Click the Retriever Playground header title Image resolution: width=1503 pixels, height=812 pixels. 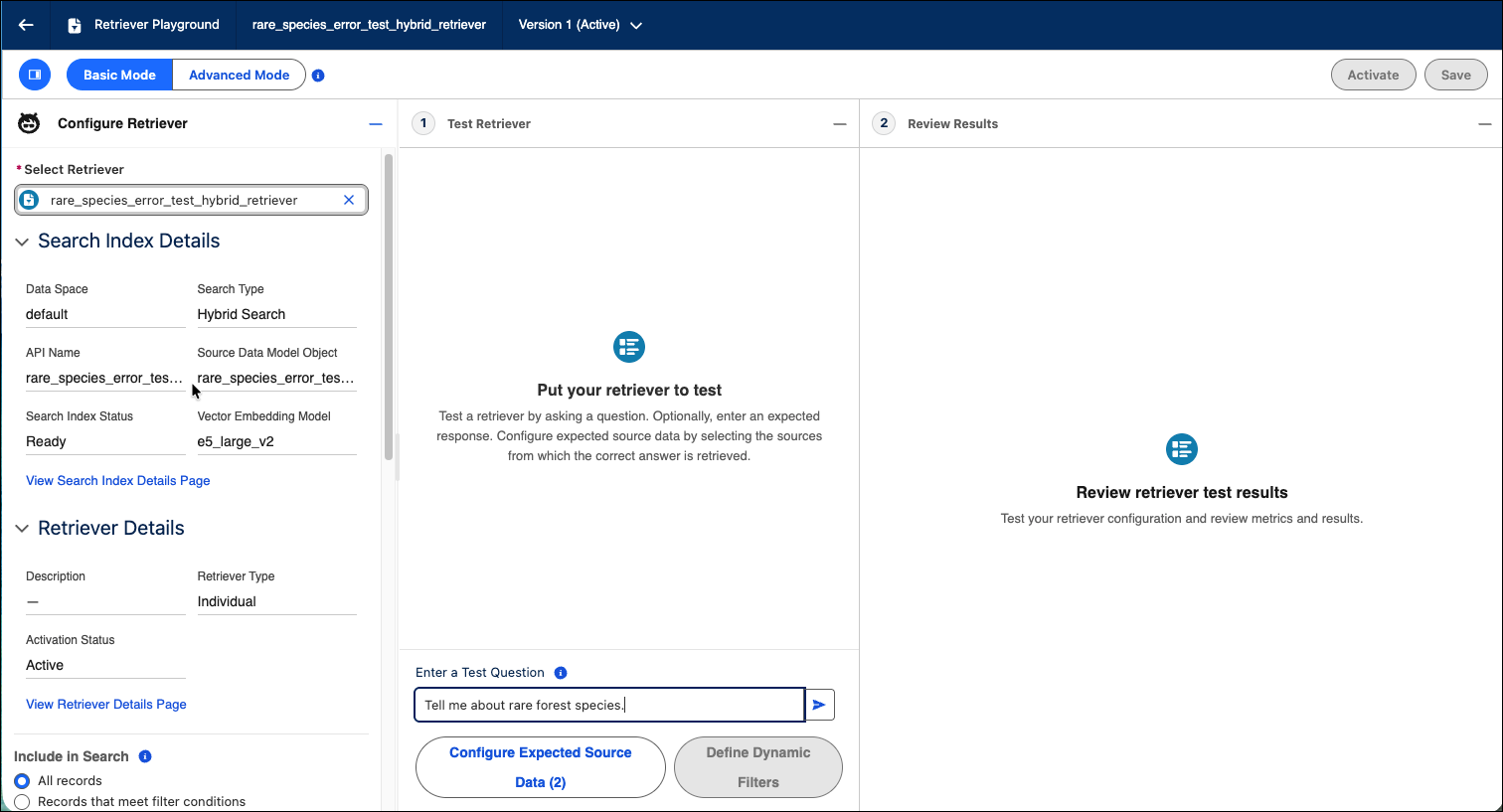[x=156, y=25]
